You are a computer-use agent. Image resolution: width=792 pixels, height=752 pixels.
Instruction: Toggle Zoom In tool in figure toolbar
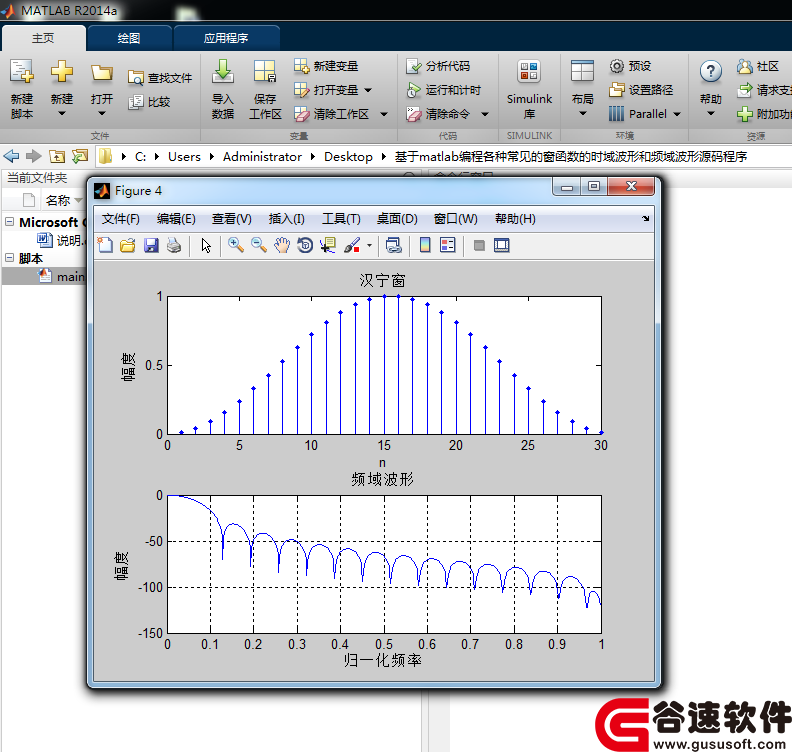tap(236, 245)
